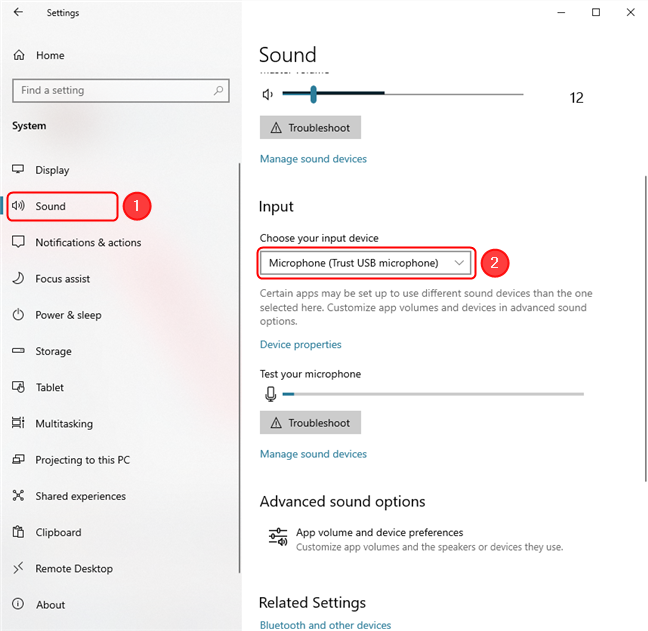Viewport: 648px width, 631px height.
Task: Click the Home icon in sidebar
Action: tap(19, 55)
